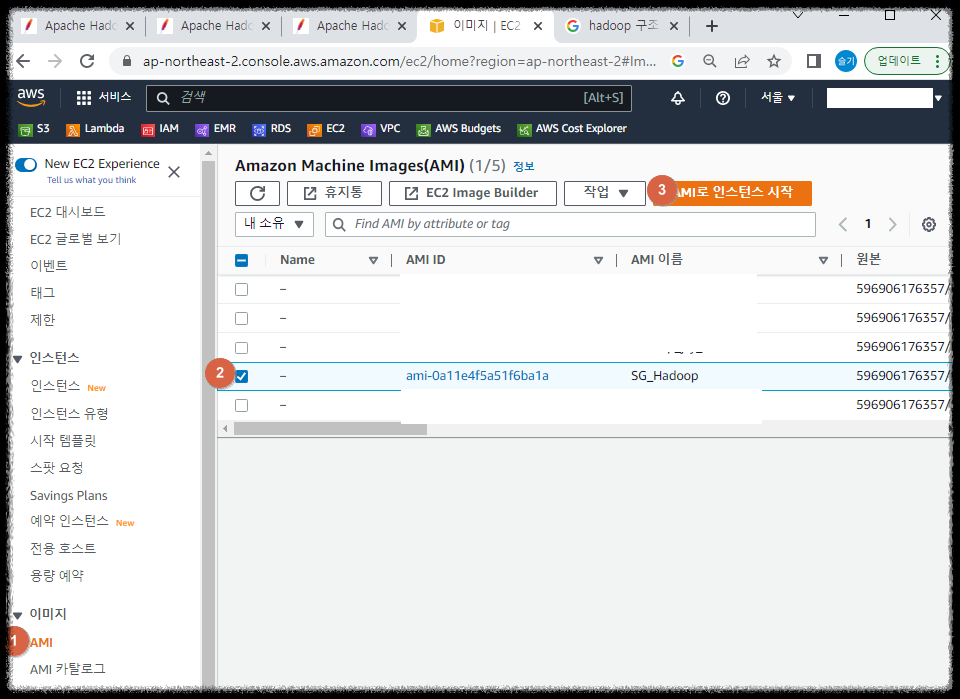960x699 pixels.
Task: Open EC2 대시보드 in sidebar
Action: [x=67, y=212]
